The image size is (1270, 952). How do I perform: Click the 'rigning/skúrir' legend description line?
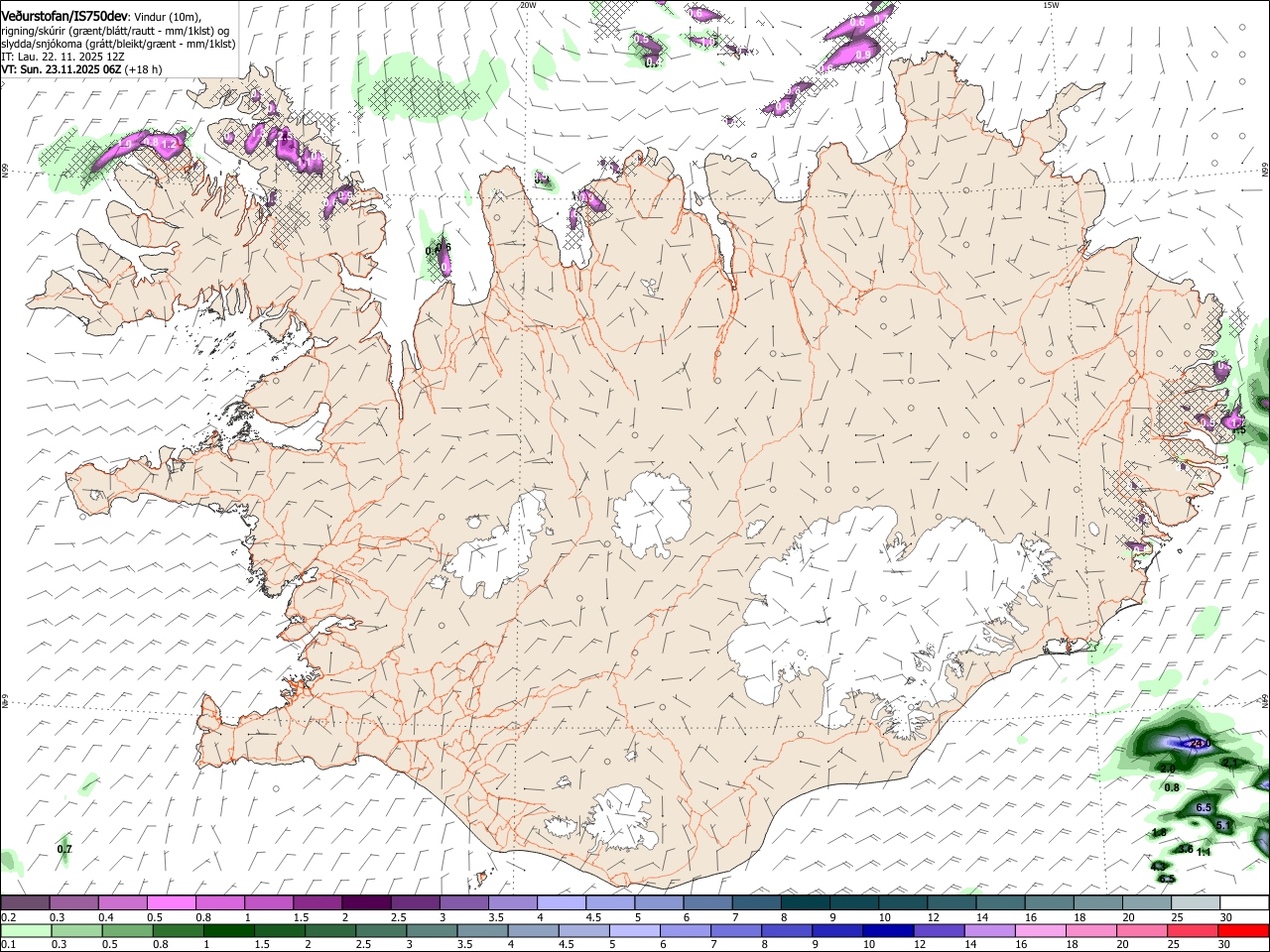[117, 31]
